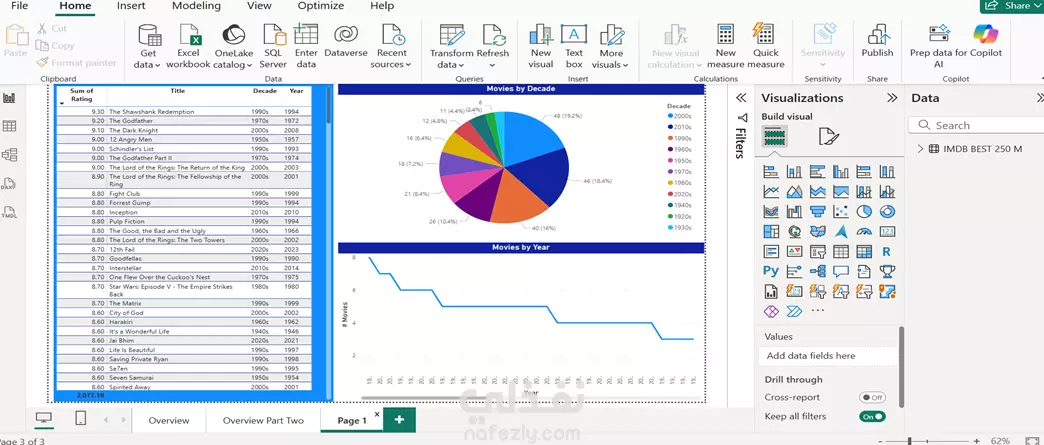The height and width of the screenshot is (445, 1044).
Task: Open more visuals ellipsis in gallery
Action: coord(818,310)
